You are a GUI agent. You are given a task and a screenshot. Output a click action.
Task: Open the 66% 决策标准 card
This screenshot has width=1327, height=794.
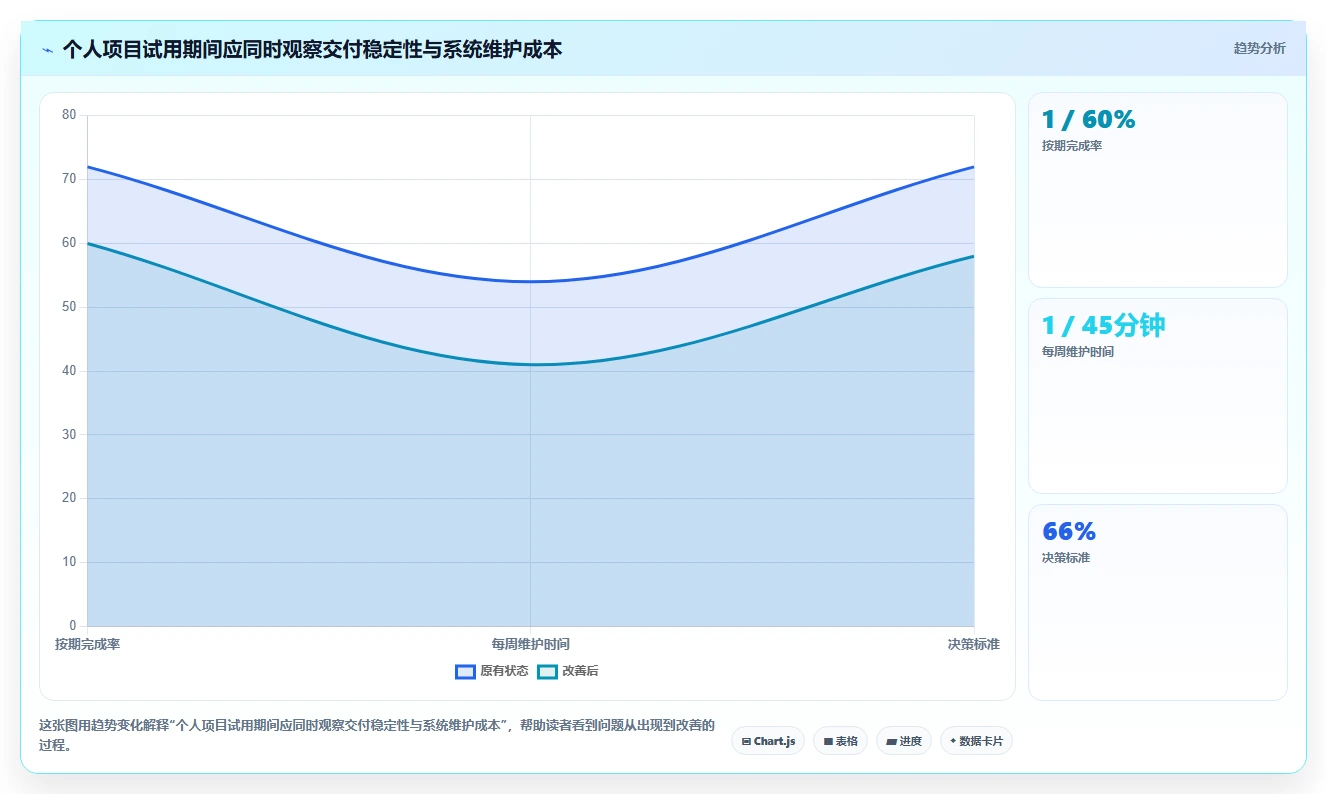(1157, 602)
